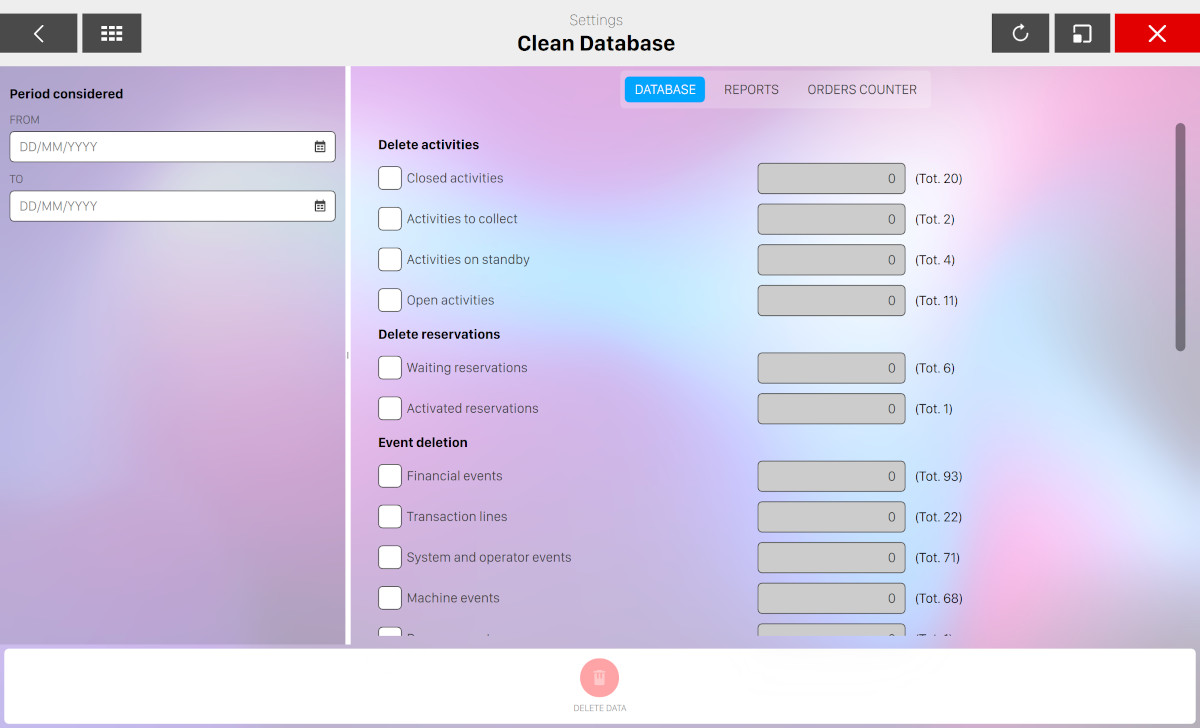Click the back arrow icon

(38, 33)
